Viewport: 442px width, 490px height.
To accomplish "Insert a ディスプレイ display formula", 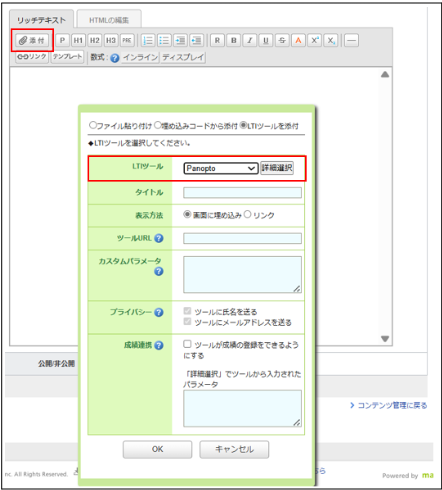I will (x=183, y=57).
